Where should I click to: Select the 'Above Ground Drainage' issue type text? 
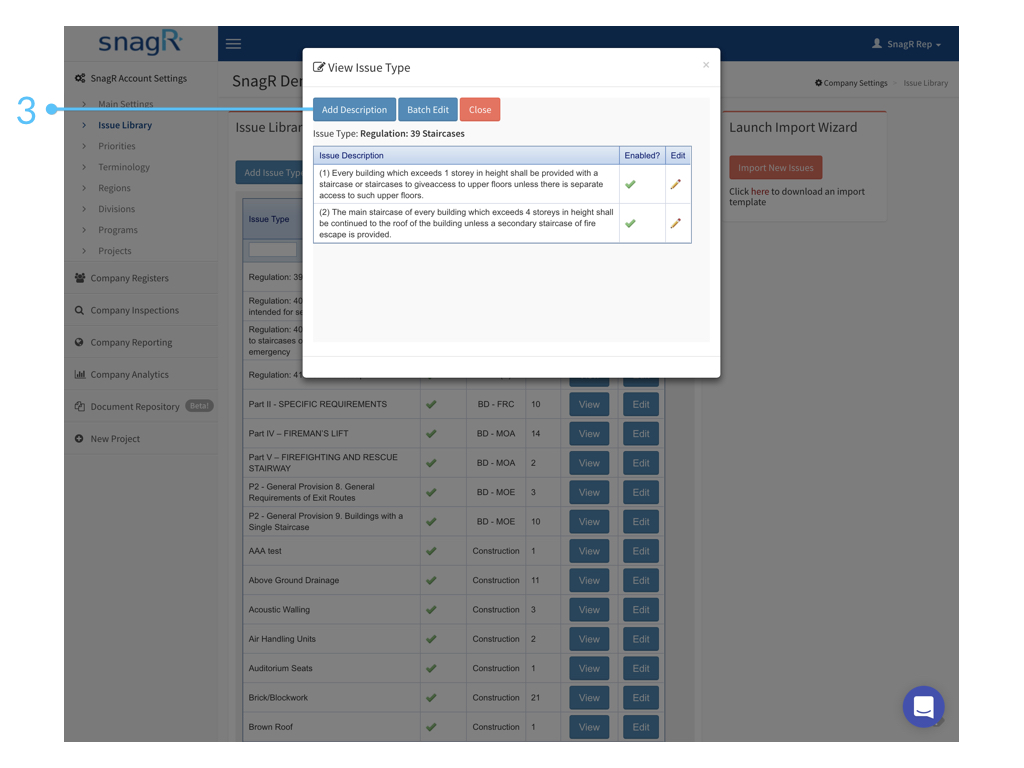coord(294,581)
